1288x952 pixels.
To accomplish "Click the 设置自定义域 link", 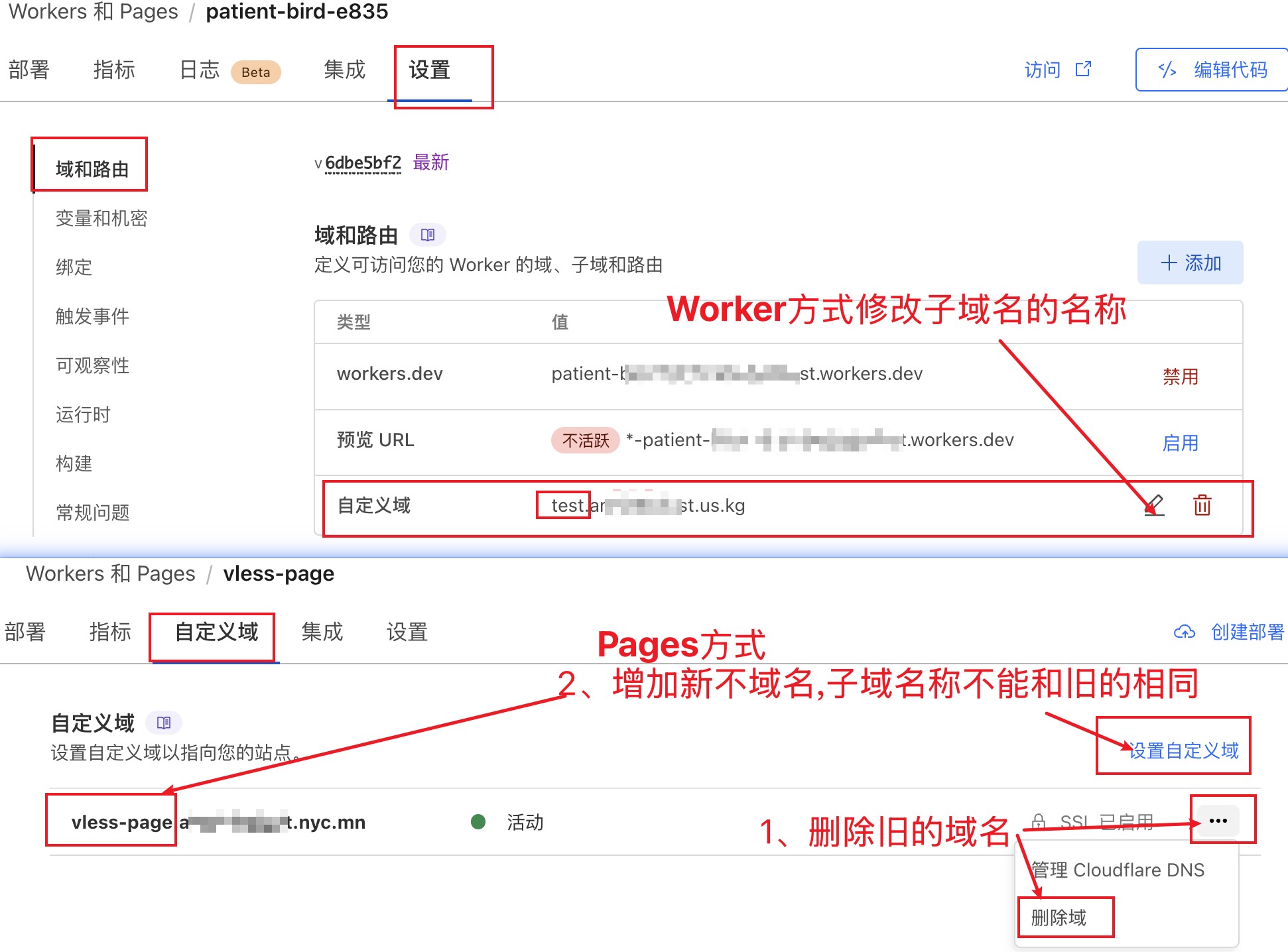I will [x=1184, y=750].
